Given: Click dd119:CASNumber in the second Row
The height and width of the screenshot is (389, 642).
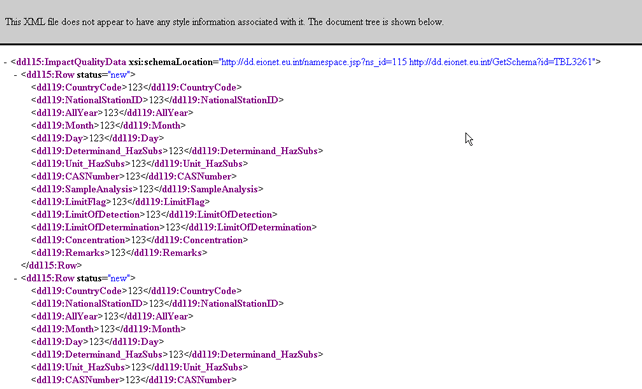Looking at the screenshot, I should pos(134,380).
